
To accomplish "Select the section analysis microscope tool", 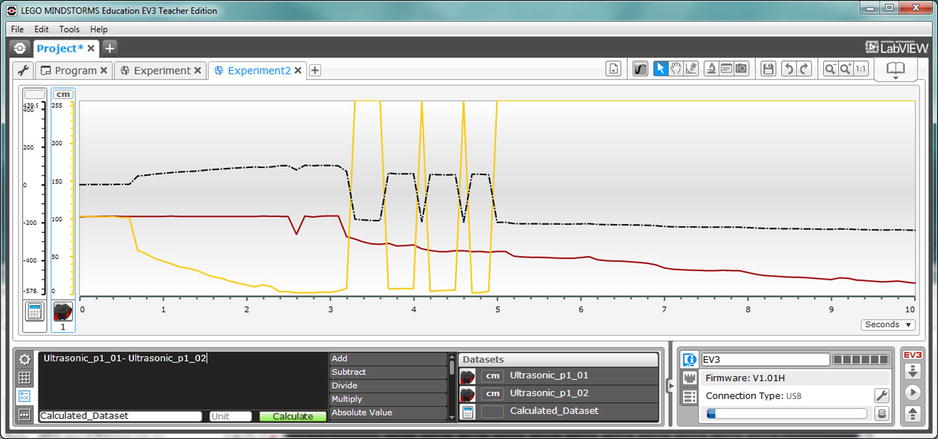I will (x=711, y=69).
